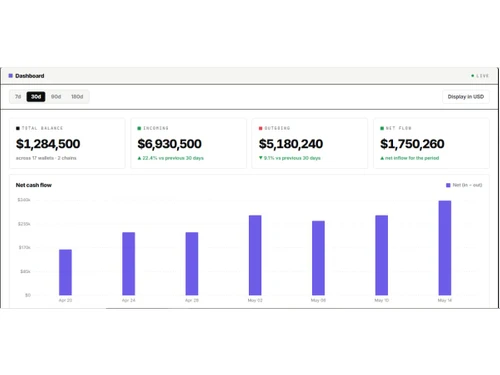This screenshot has width=500, height=375.
Task: Click the May 14 bar in chart
Action: pos(445,248)
